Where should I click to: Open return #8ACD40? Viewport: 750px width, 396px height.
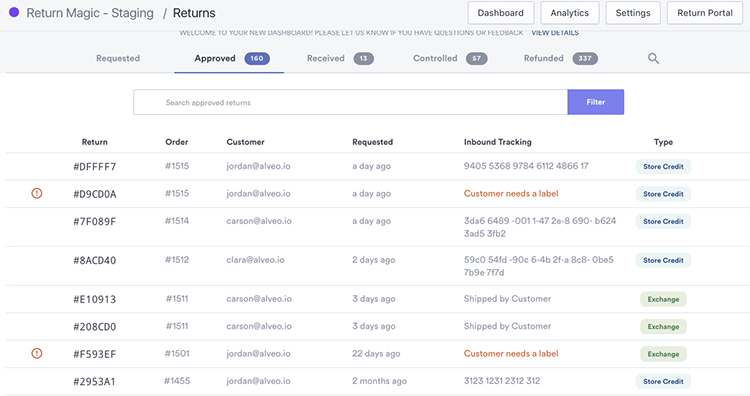coord(95,260)
